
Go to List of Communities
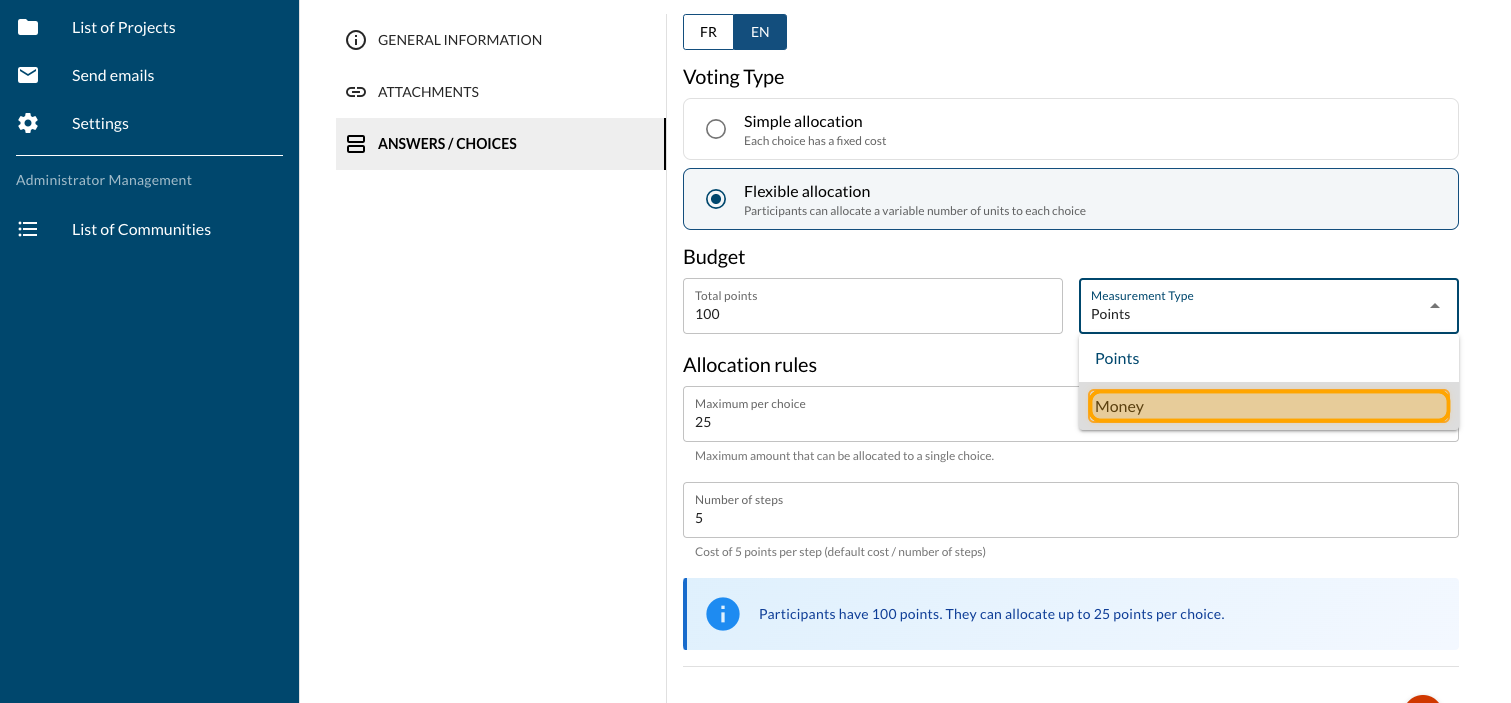141,229
